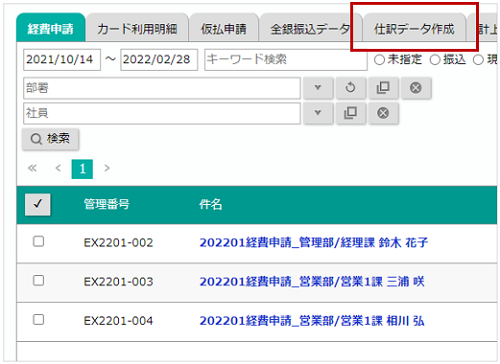Go to next page chevron
The image size is (500, 364).
click(x=107, y=168)
